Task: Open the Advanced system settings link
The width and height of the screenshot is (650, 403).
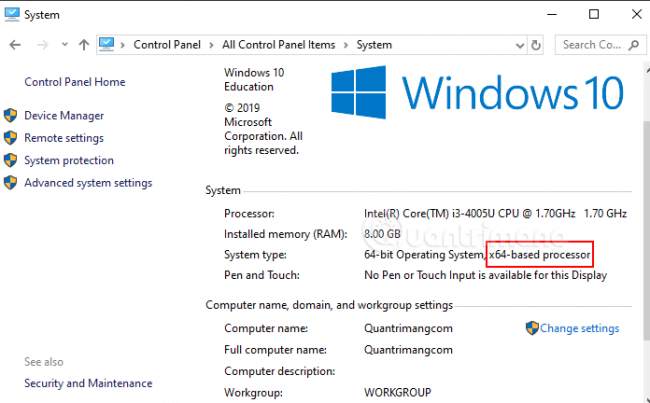Action: pos(88,183)
